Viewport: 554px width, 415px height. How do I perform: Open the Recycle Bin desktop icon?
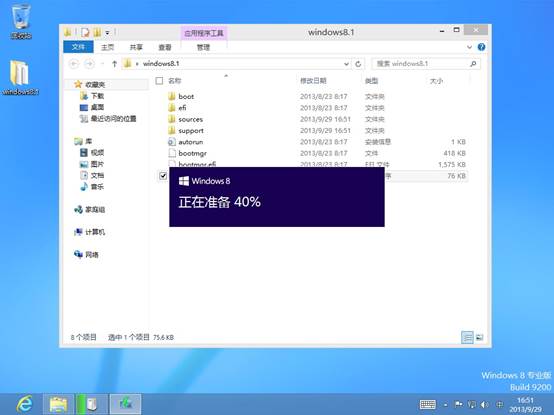[x=21, y=22]
